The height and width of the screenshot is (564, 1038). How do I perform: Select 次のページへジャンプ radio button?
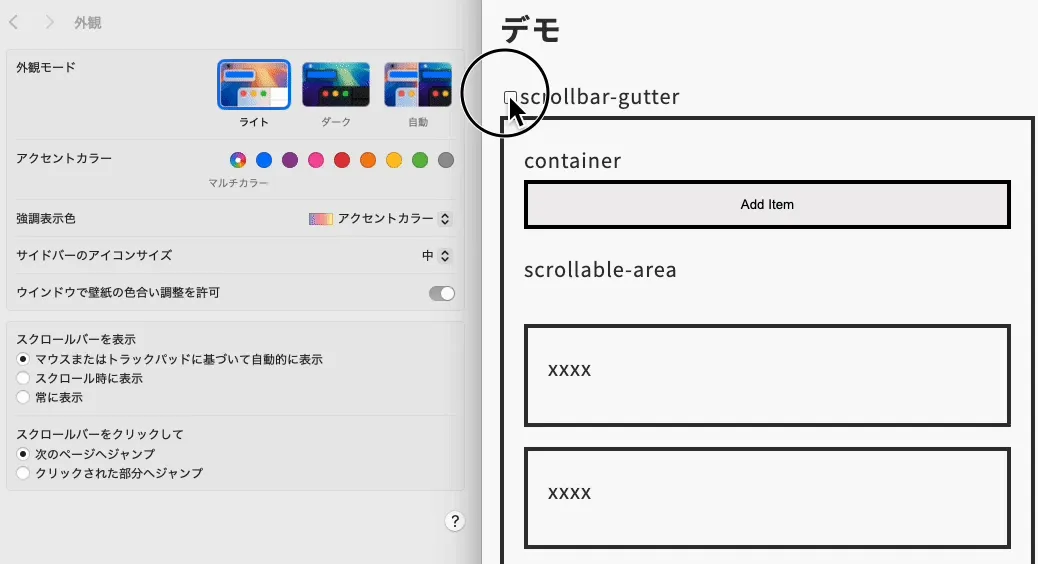pos(23,454)
